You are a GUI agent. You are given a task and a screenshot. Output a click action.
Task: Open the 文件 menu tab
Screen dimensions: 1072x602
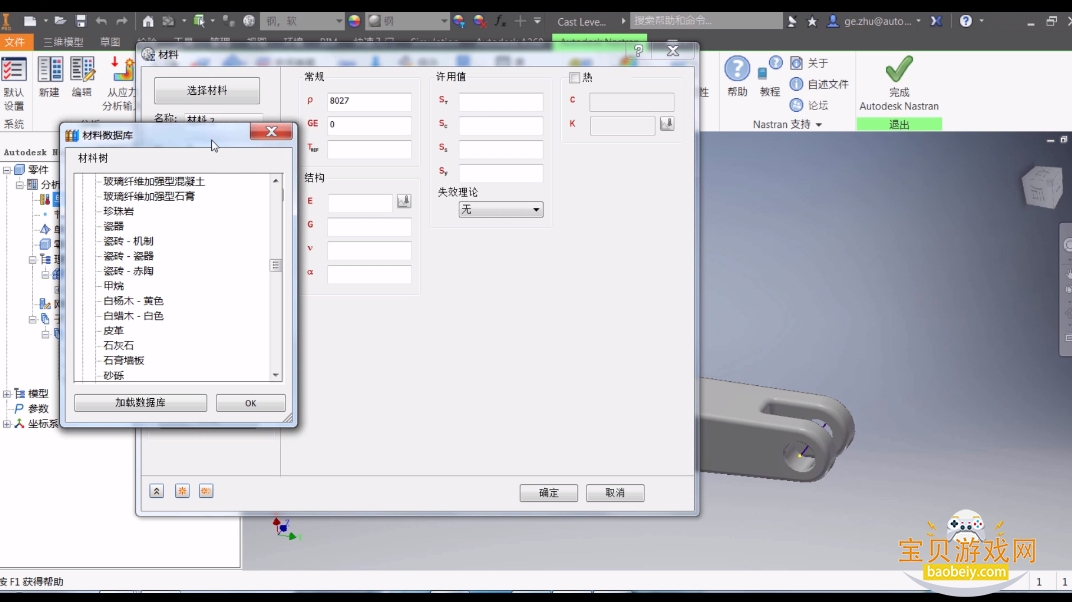(x=14, y=42)
